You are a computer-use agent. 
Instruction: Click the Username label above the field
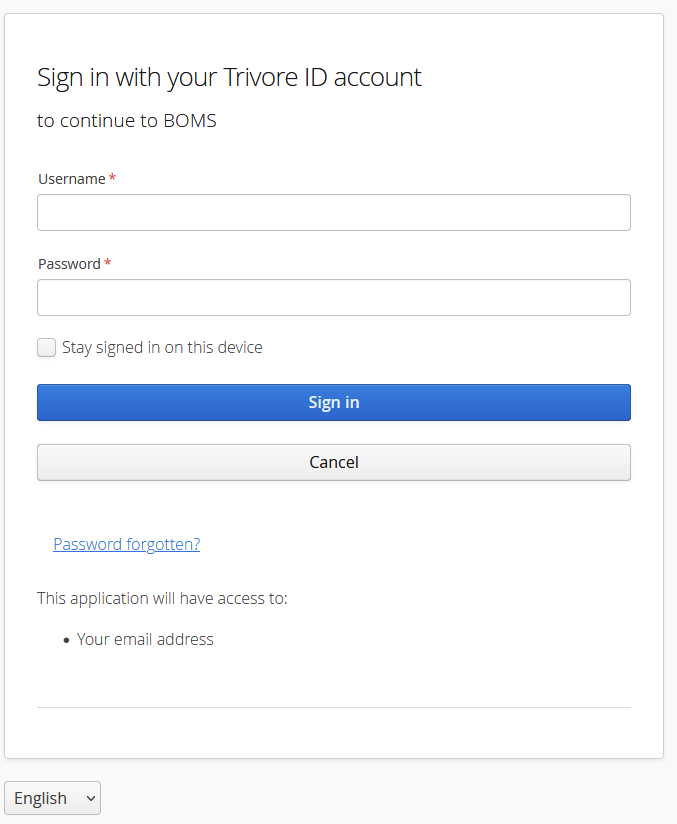click(x=71, y=179)
